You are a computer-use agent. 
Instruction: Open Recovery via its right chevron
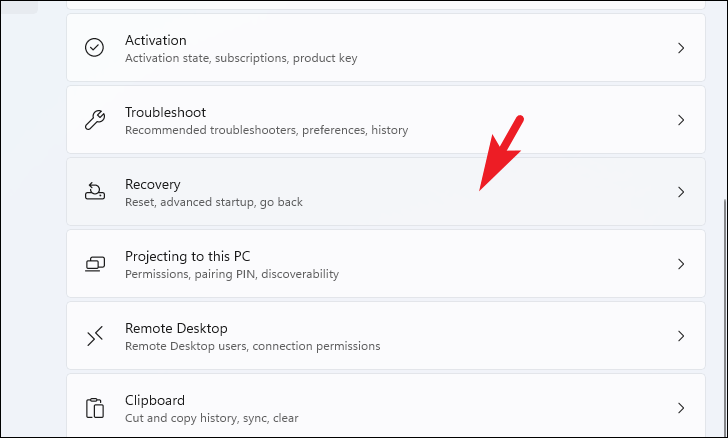681,192
